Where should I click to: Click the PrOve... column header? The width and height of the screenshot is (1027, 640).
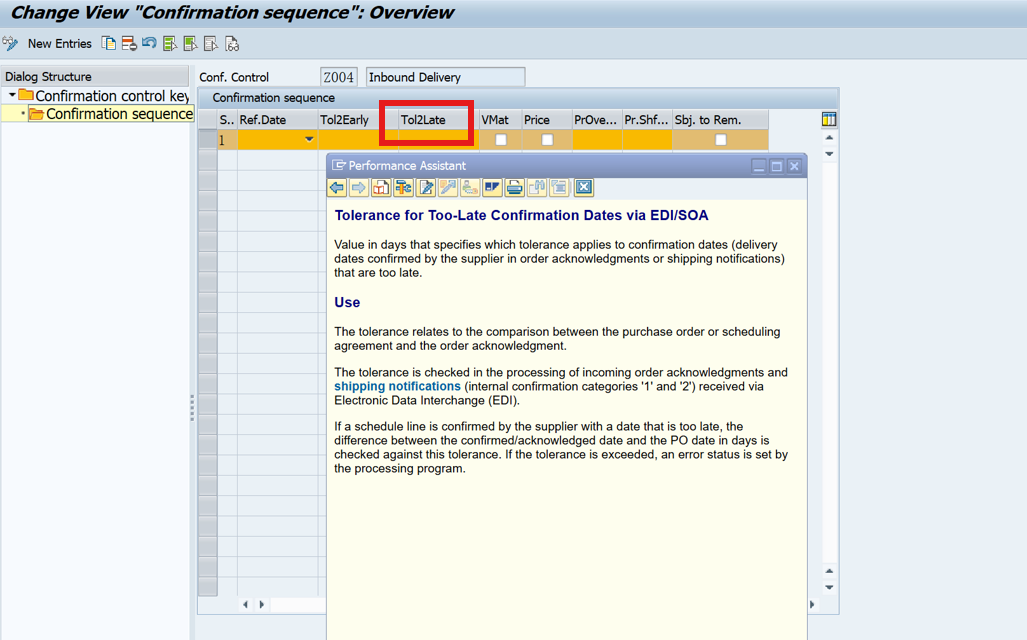(597, 120)
